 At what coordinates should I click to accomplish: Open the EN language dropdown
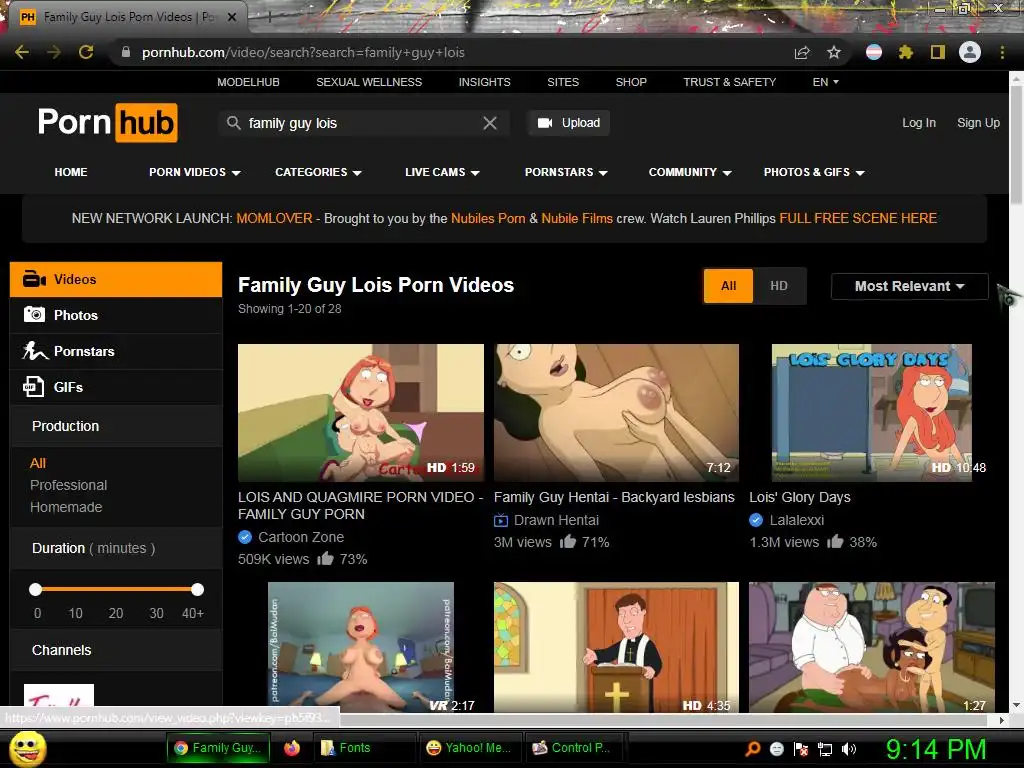pos(825,82)
